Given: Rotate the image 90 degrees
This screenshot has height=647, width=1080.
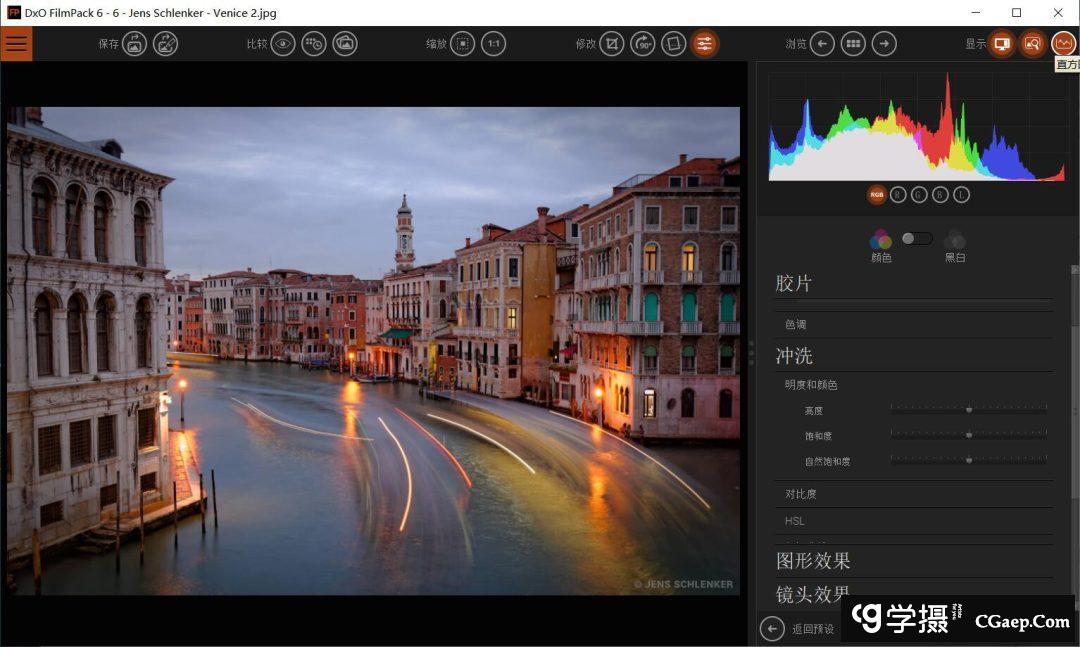Looking at the screenshot, I should point(643,44).
